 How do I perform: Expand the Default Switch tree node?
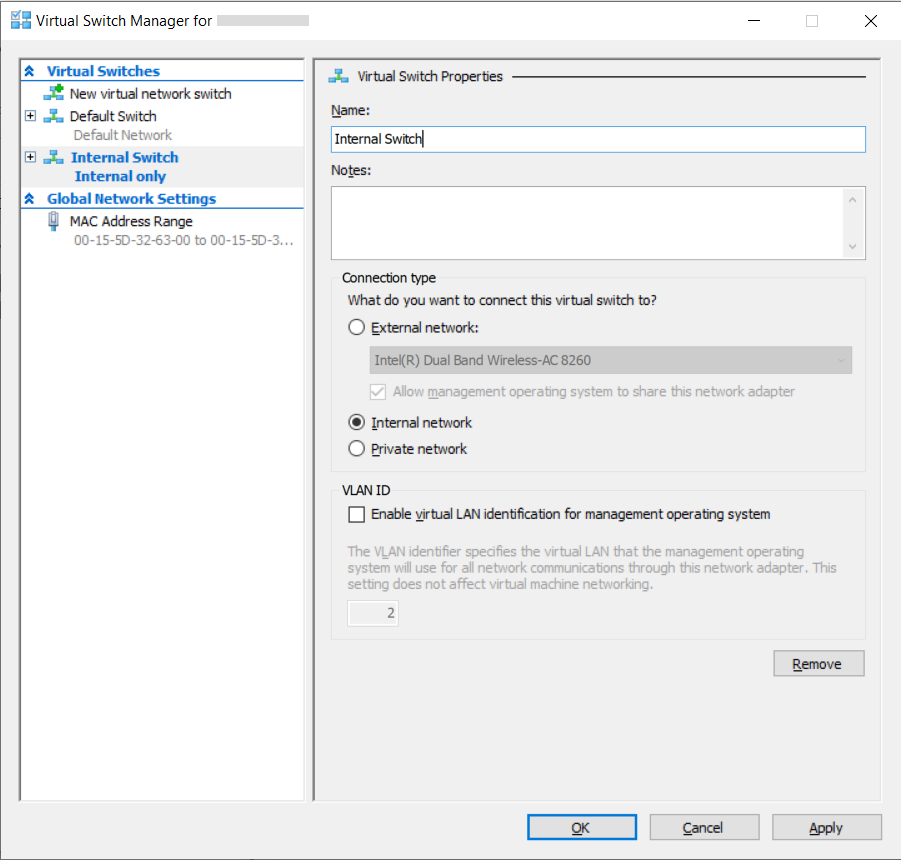pyautogui.click(x=30, y=116)
